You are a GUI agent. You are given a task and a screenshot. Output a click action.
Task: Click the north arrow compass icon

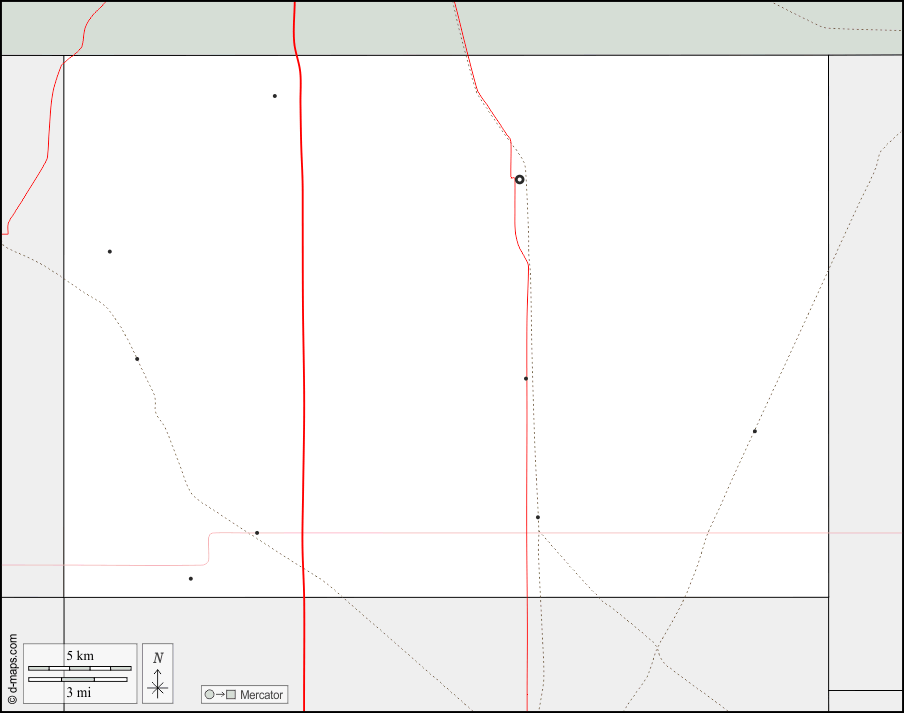tap(158, 684)
